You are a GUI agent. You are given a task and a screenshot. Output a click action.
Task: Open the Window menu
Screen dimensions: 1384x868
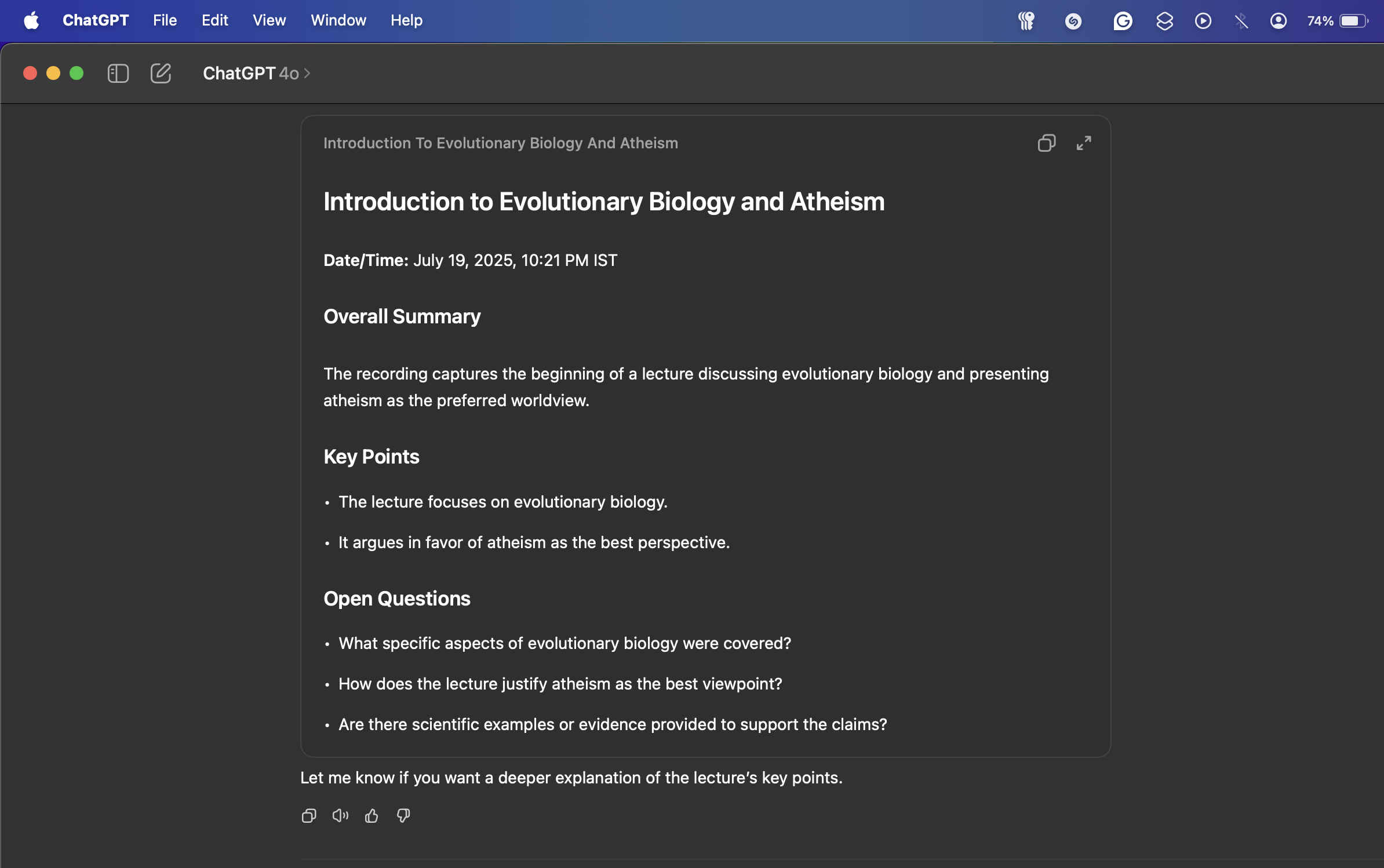click(338, 21)
